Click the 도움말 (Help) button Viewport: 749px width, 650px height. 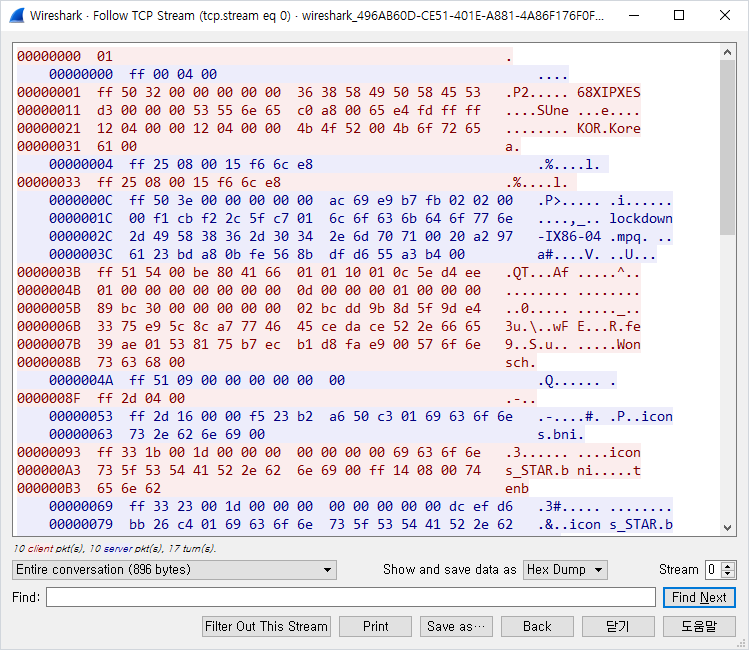[x=699, y=626]
